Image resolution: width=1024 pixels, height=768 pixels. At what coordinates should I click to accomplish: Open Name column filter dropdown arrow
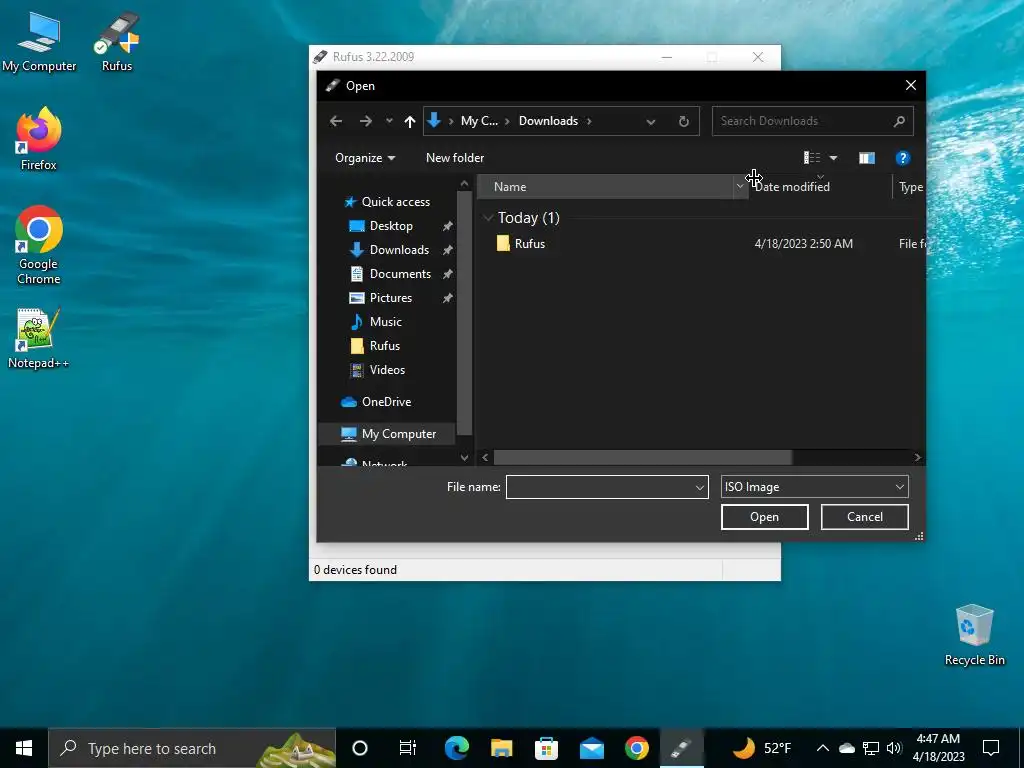(x=740, y=187)
